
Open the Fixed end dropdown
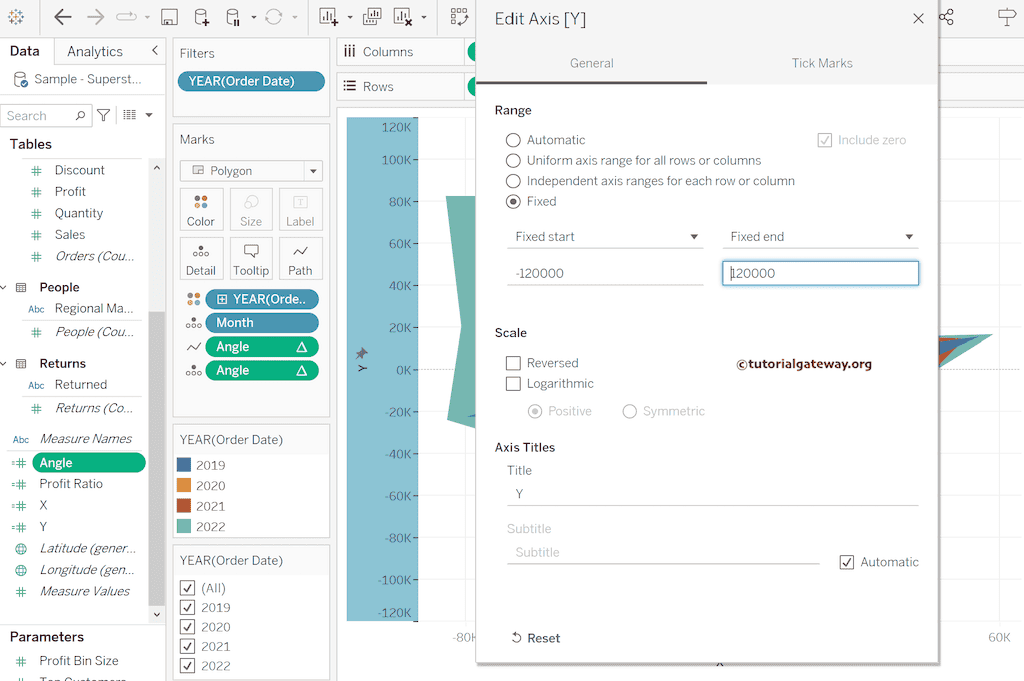(x=820, y=236)
